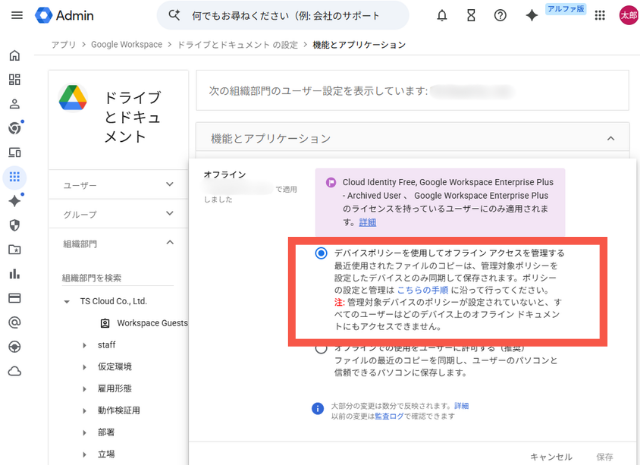
Task: Open the Apps icon in the sidebar
Action: [x=15, y=177]
